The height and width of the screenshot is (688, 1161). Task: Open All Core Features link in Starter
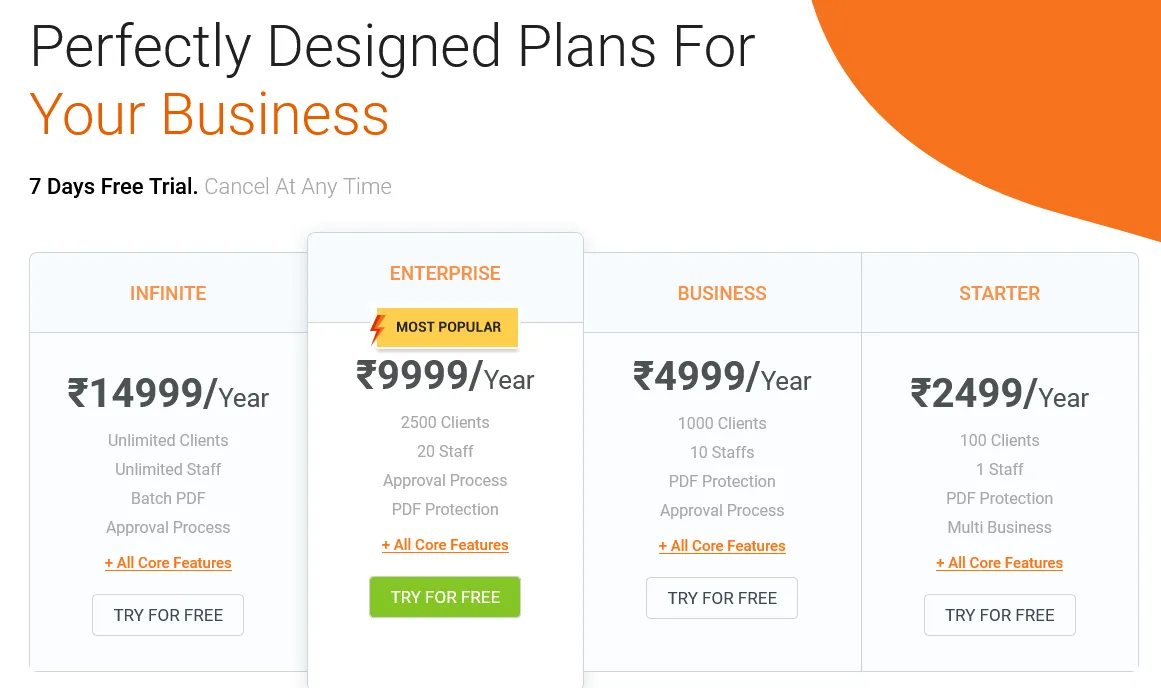[1000, 563]
